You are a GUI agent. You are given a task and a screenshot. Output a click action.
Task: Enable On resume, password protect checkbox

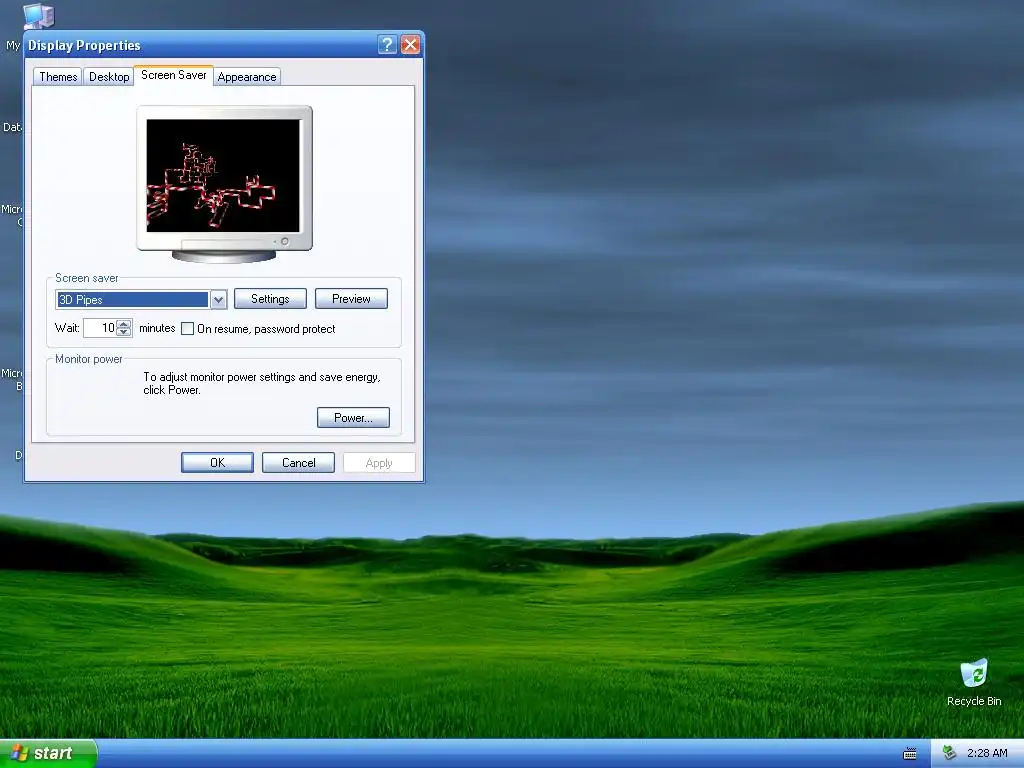point(187,328)
